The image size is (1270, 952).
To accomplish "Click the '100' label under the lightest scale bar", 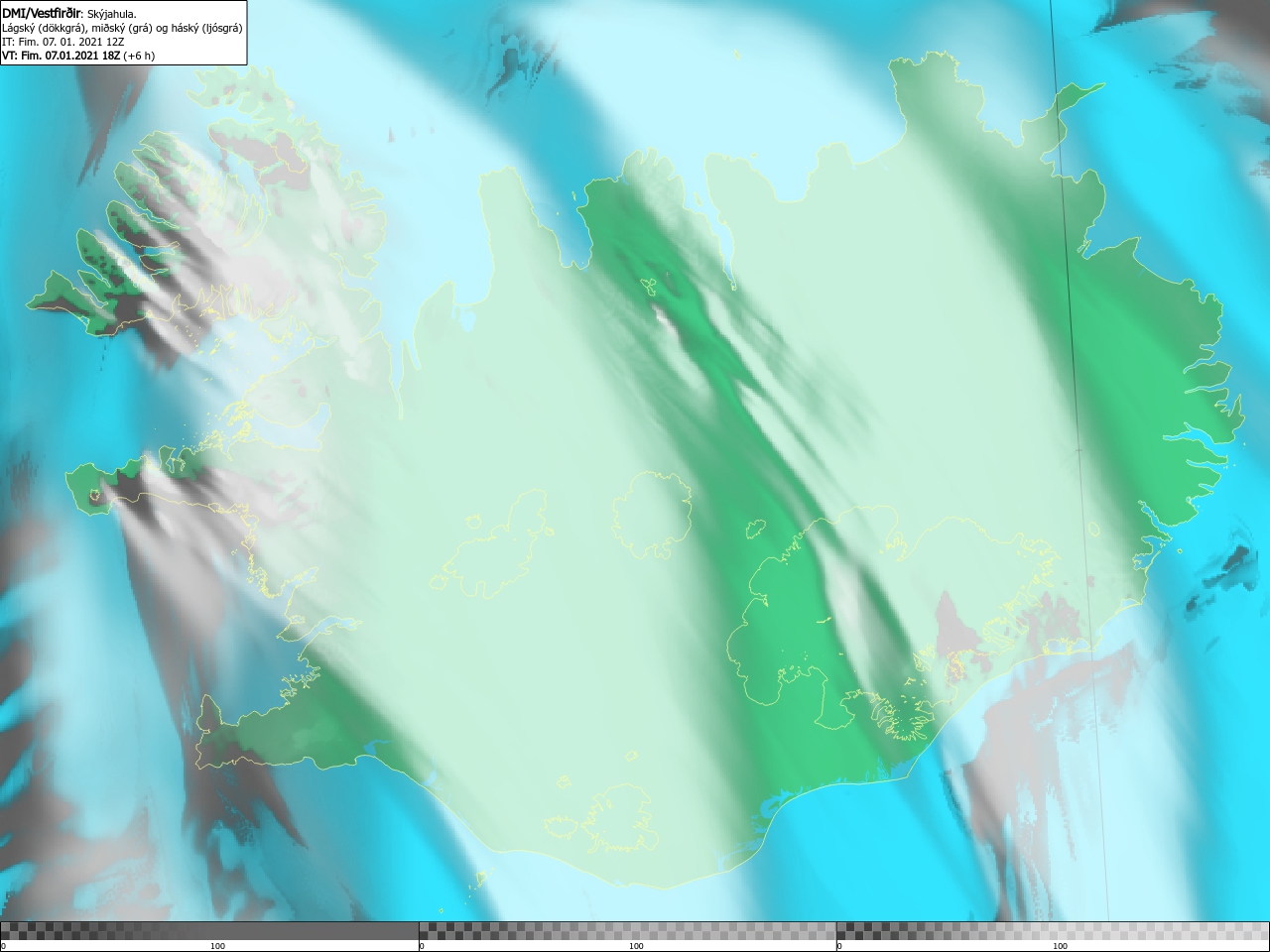I will [1060, 946].
